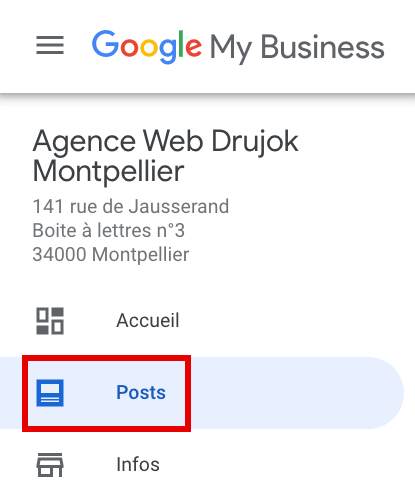415x494 pixels.
Task: Click the "Business" word in header
Action: [x=322, y=47]
